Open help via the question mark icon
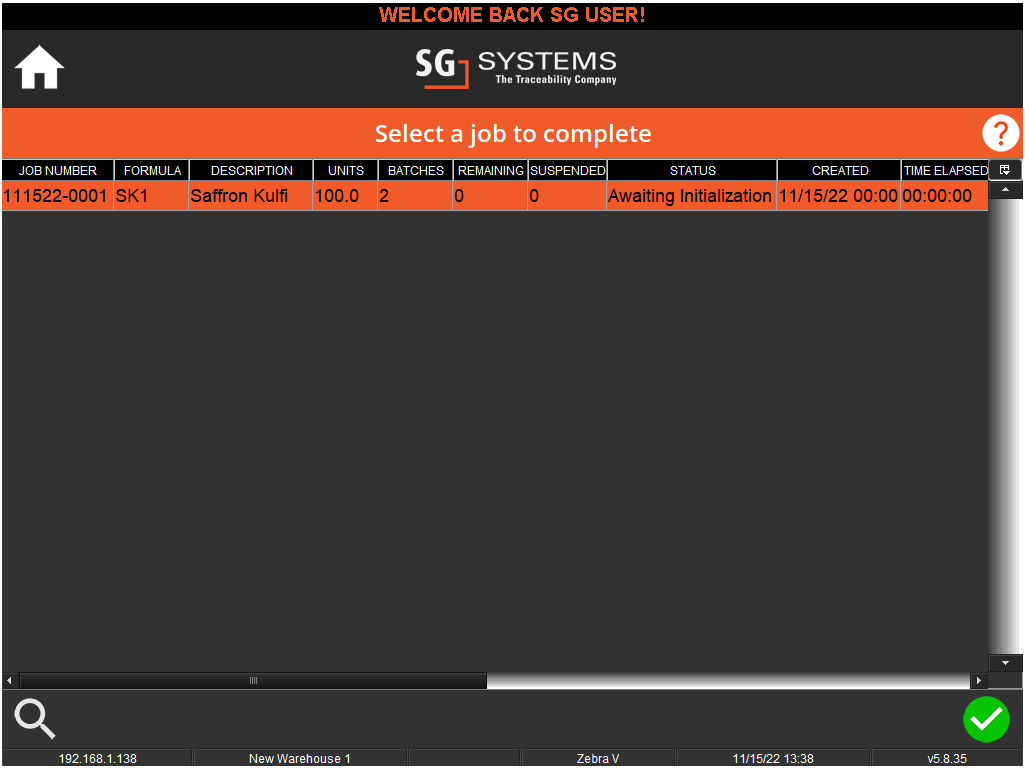The height and width of the screenshot is (769, 1025). coord(1000,132)
